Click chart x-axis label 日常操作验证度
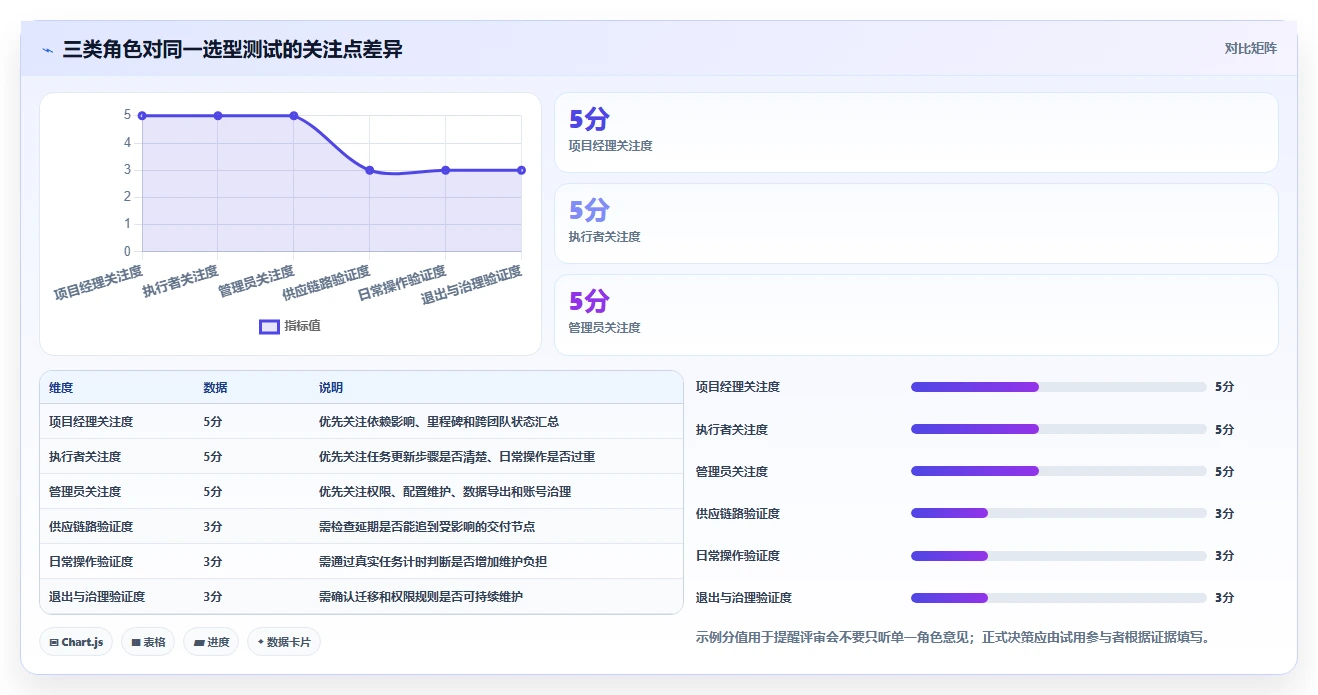Viewport: 1318px width, 695px height. [x=402, y=284]
